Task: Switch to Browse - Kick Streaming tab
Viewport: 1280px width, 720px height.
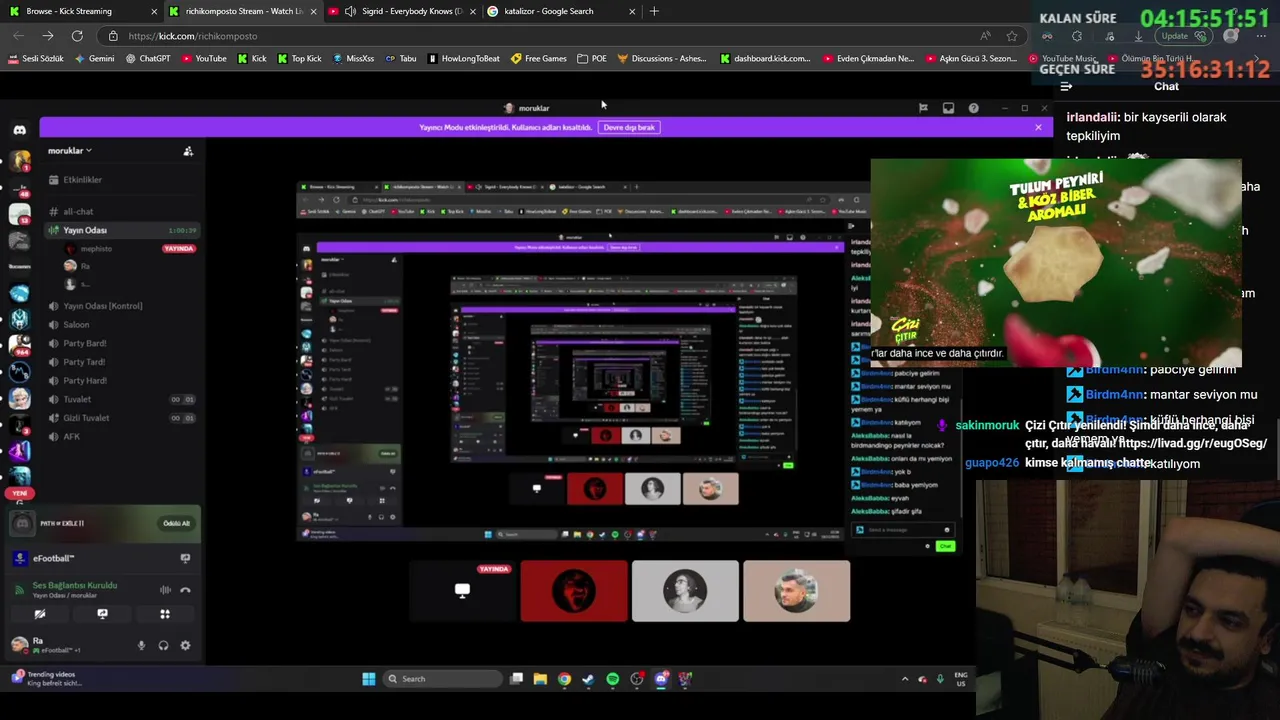Action: tap(82, 11)
